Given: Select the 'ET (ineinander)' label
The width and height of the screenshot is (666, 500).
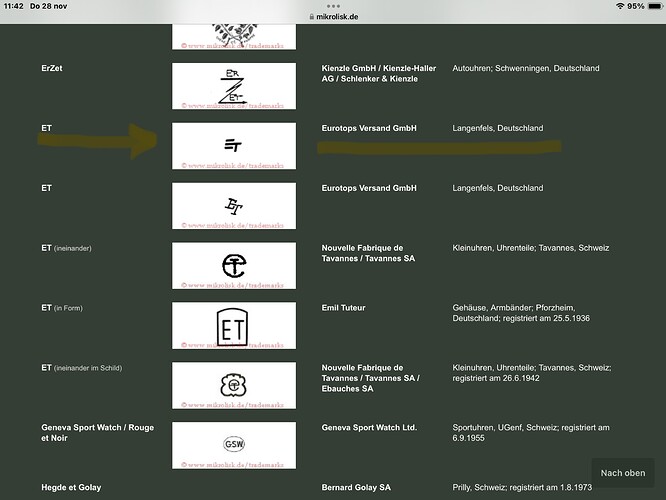Looking at the screenshot, I should tap(66, 248).
